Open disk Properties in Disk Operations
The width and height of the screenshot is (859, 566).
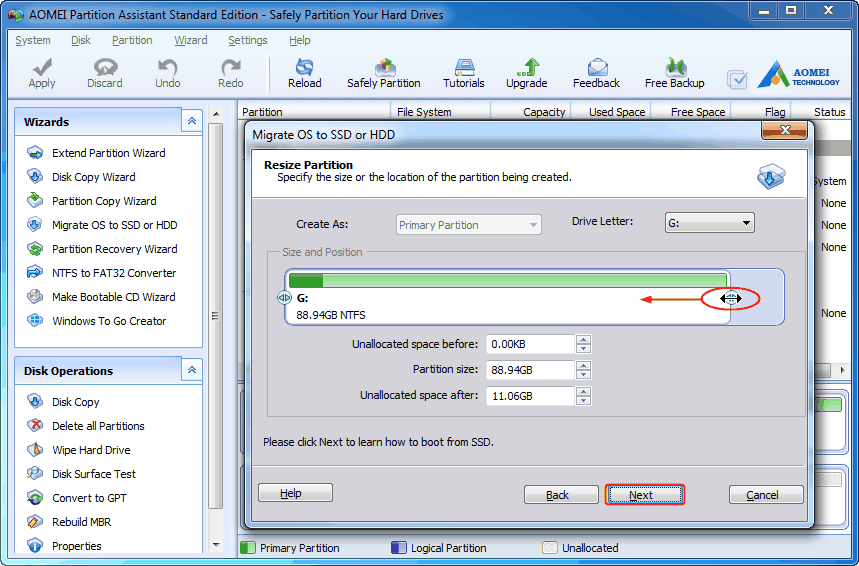(x=77, y=546)
